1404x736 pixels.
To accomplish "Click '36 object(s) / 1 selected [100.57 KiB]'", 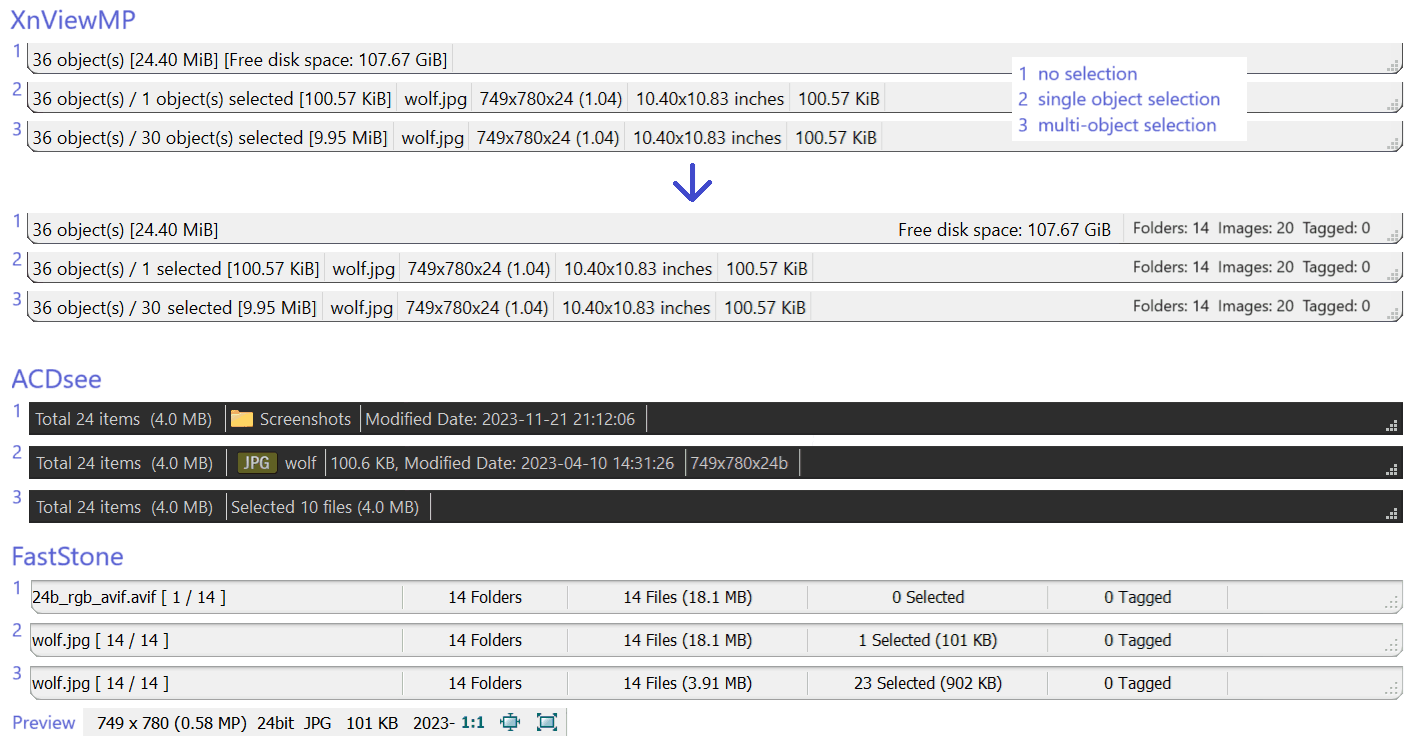I will click(x=176, y=269).
